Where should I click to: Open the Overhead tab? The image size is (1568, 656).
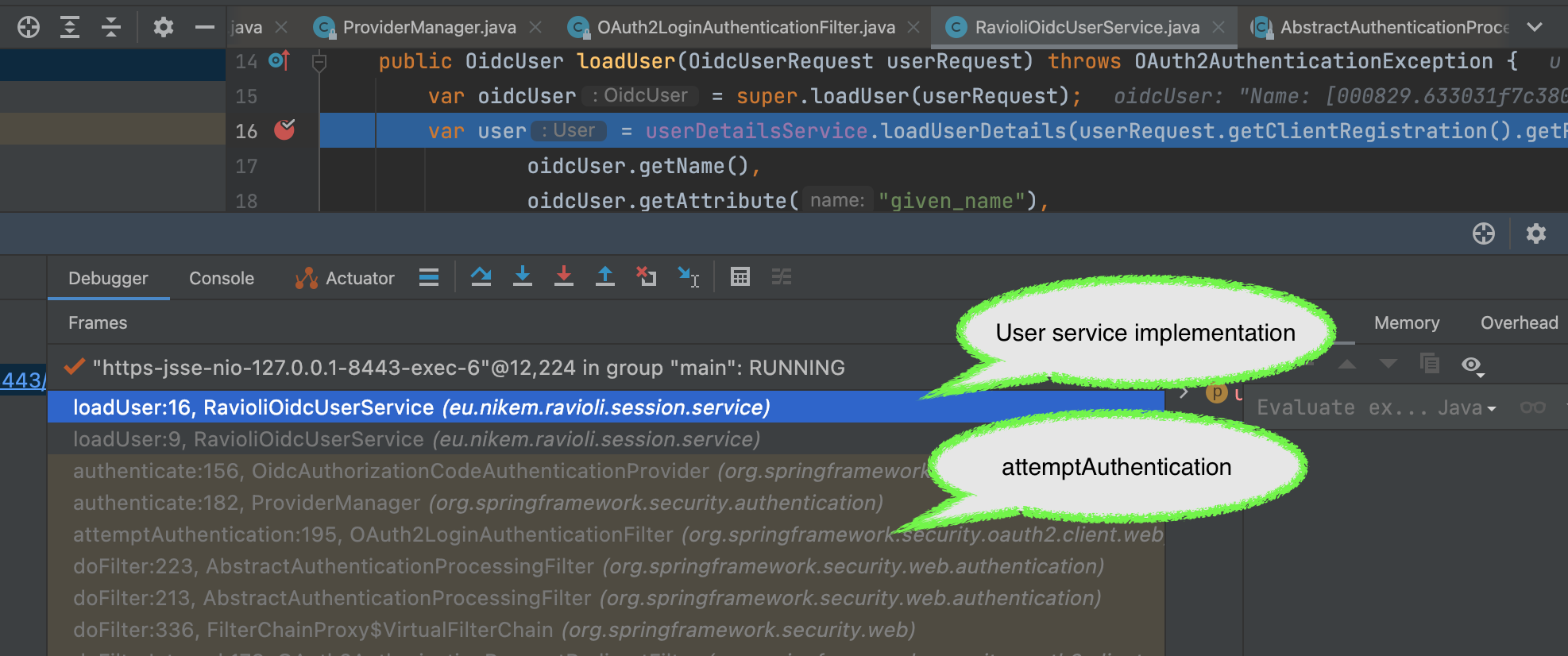click(x=1520, y=322)
